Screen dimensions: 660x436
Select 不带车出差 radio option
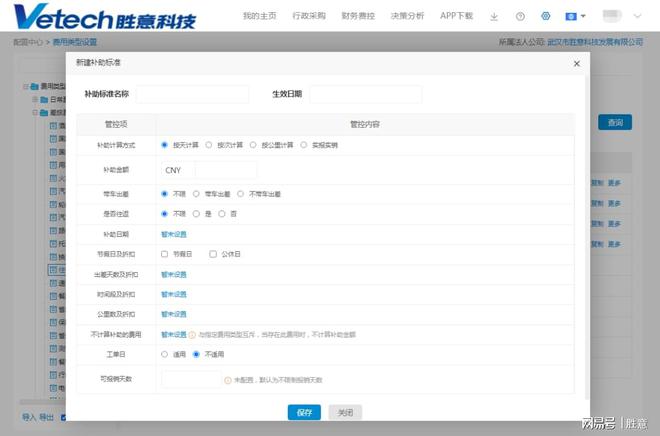[x=240, y=194]
